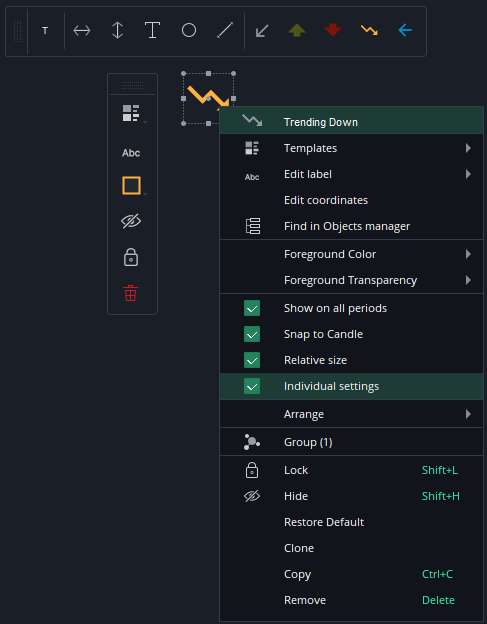Hide object via side panel eye icon
The width and height of the screenshot is (487, 624).
coord(131,221)
